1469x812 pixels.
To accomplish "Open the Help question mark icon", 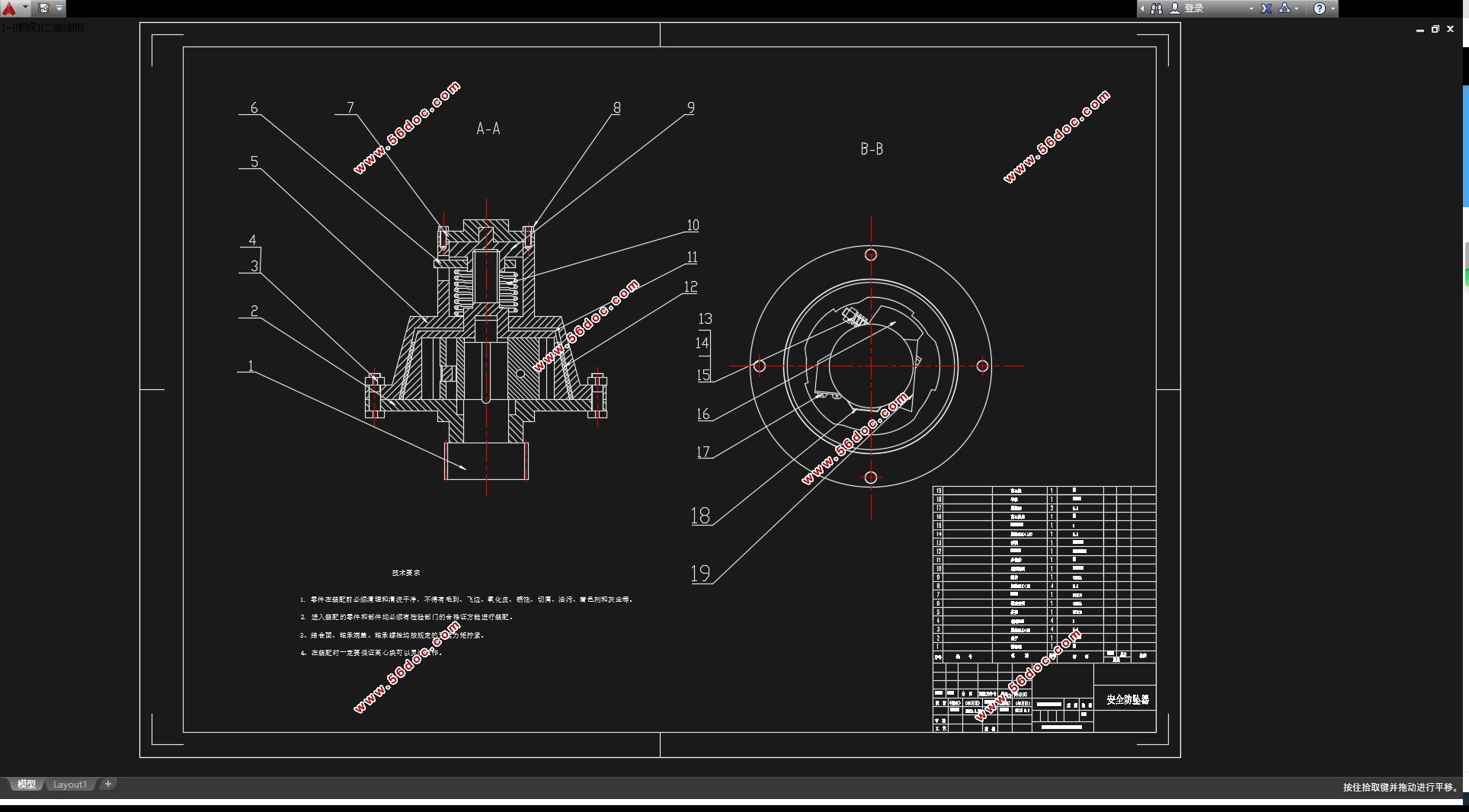I will [x=1320, y=8].
